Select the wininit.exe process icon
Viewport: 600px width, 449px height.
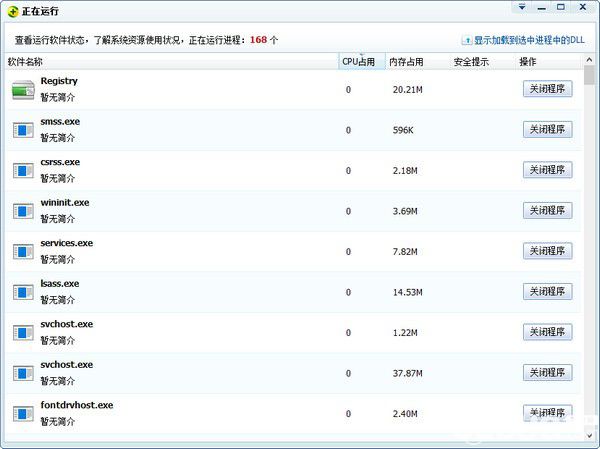click(x=23, y=211)
